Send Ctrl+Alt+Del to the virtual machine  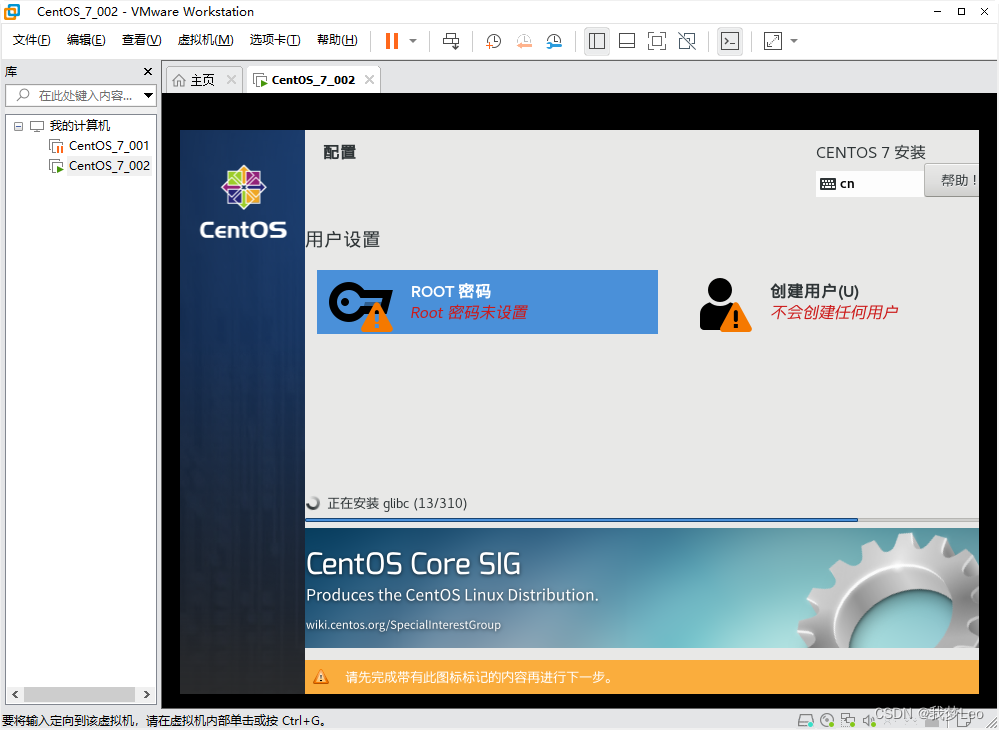click(451, 41)
